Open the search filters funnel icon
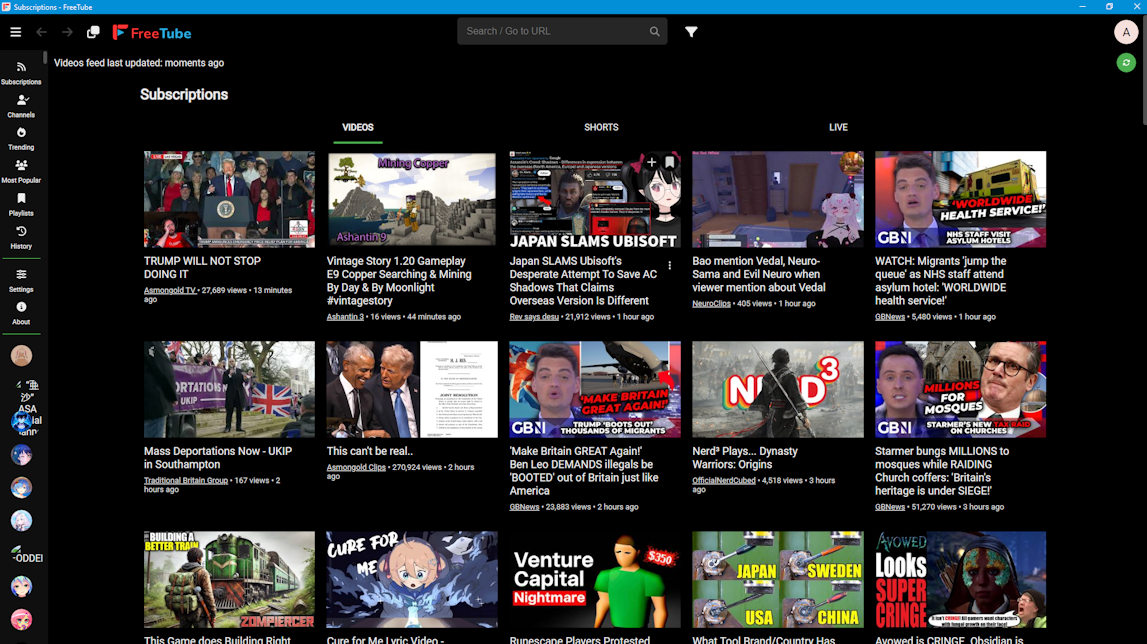 [691, 31]
